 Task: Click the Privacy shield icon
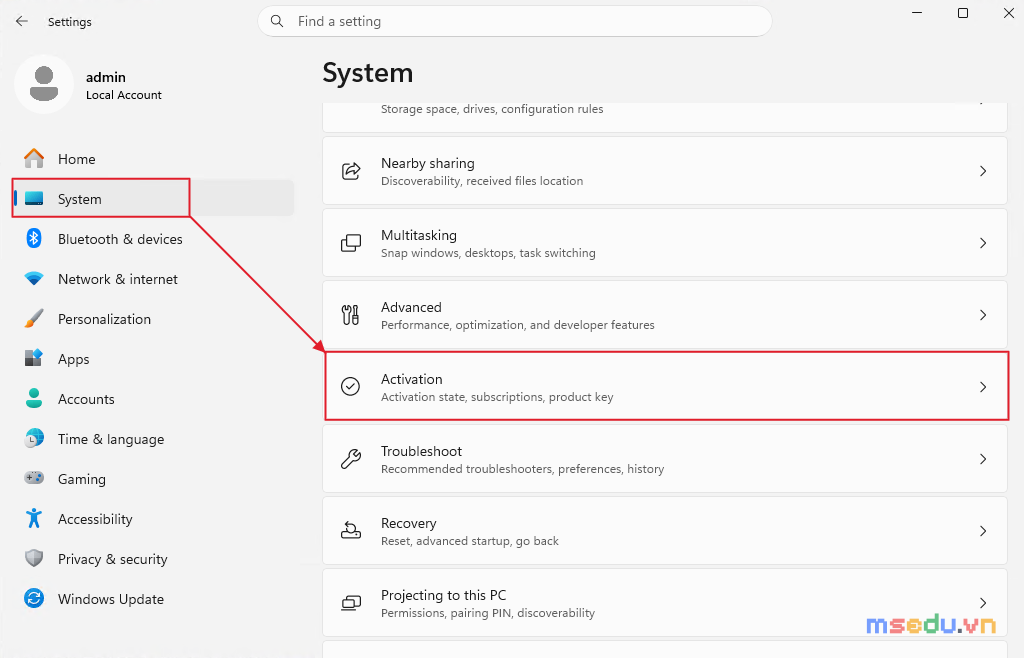coord(34,558)
